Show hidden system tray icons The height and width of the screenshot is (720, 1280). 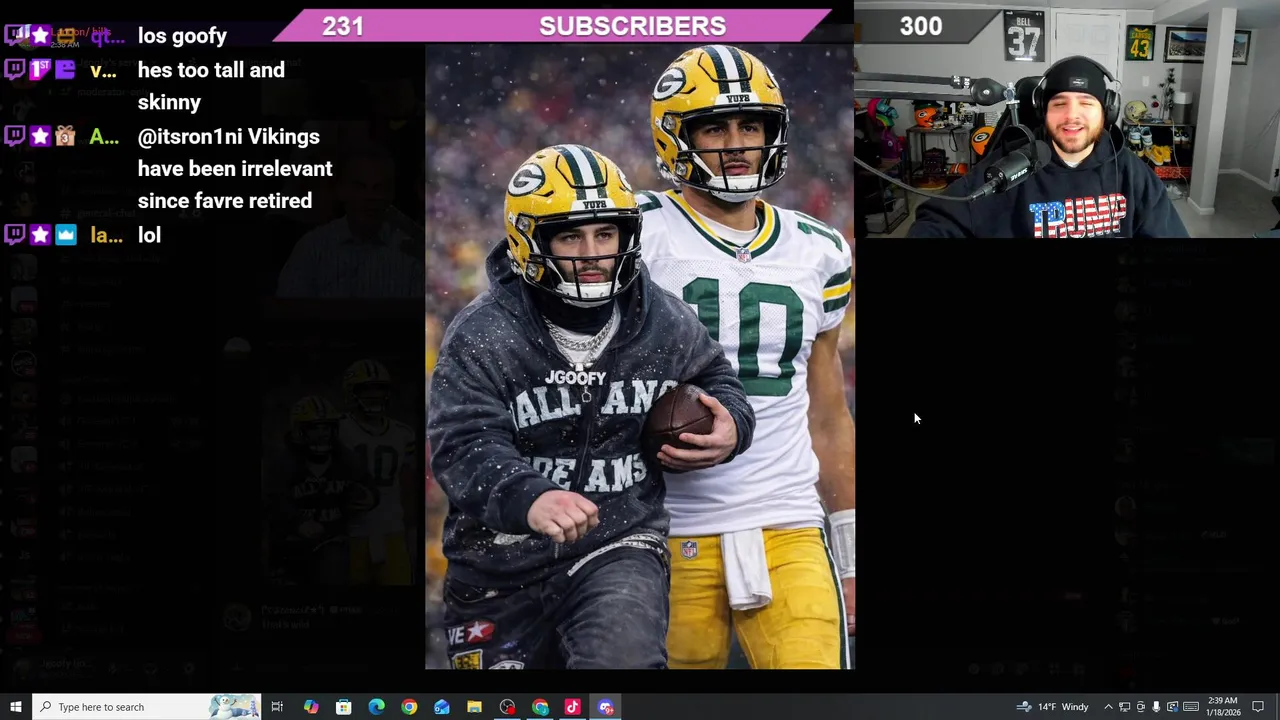point(1108,707)
